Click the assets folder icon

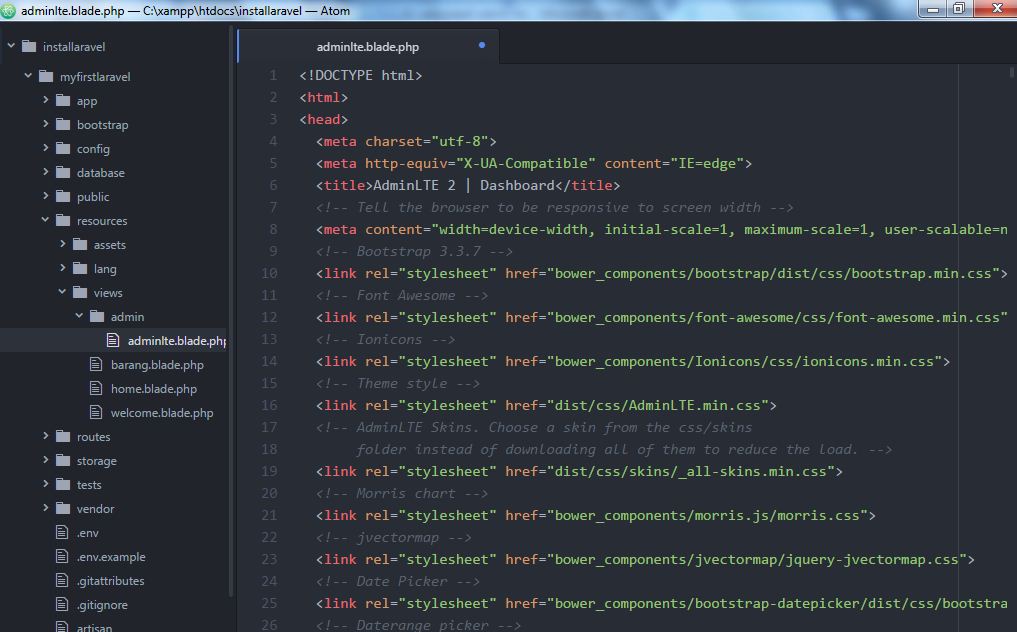80,245
